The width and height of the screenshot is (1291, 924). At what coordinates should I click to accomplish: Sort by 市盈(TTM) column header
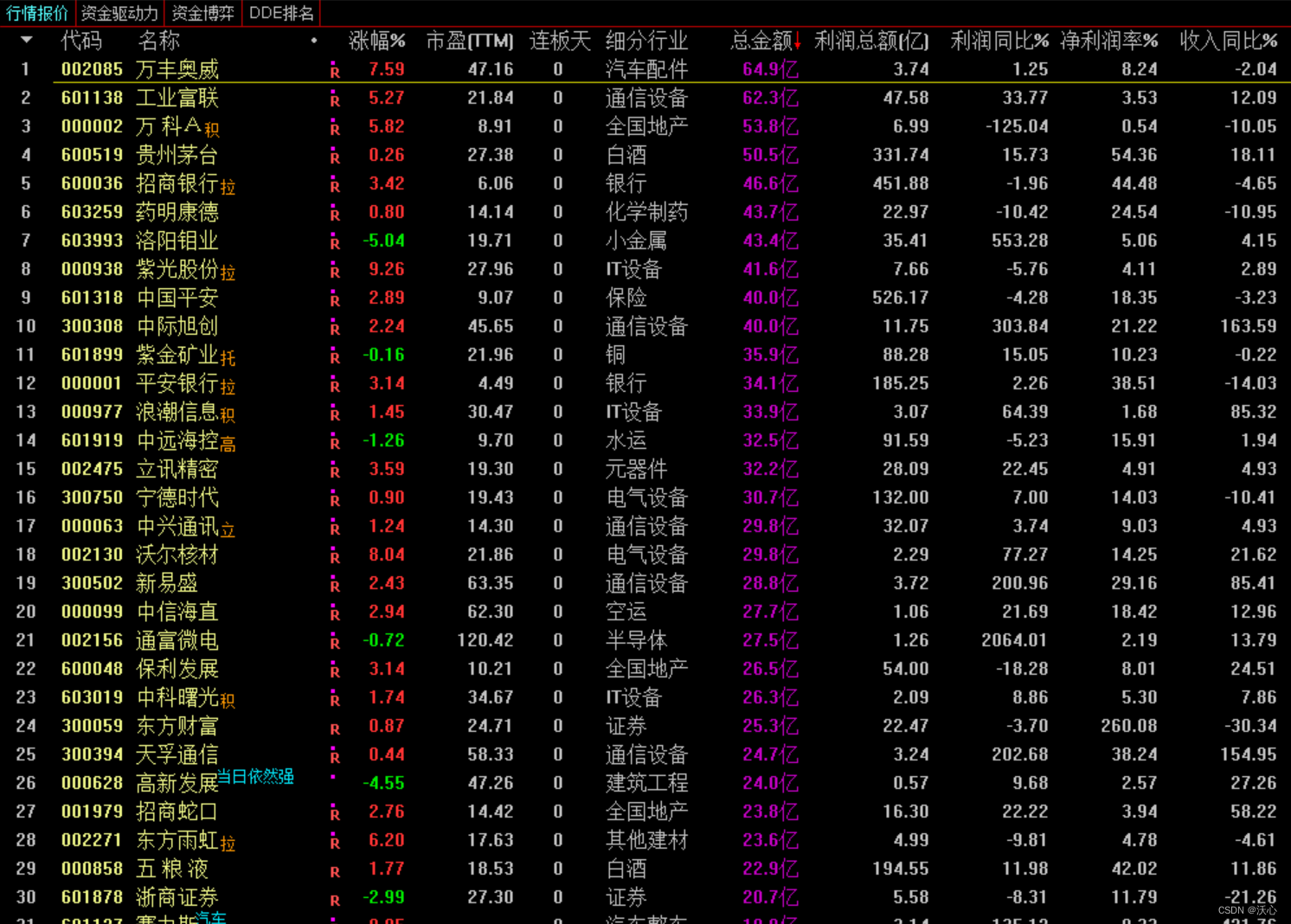(470, 41)
